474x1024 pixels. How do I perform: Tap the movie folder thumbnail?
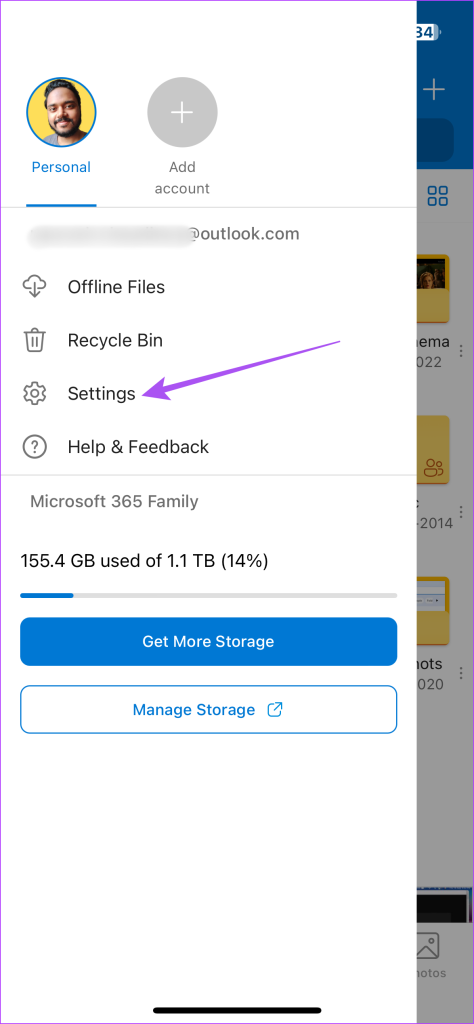pos(434,288)
